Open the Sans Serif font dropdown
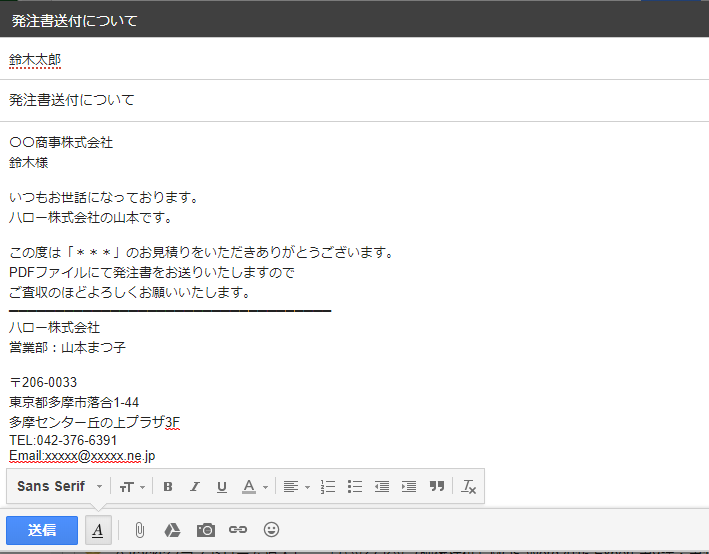 pos(59,487)
